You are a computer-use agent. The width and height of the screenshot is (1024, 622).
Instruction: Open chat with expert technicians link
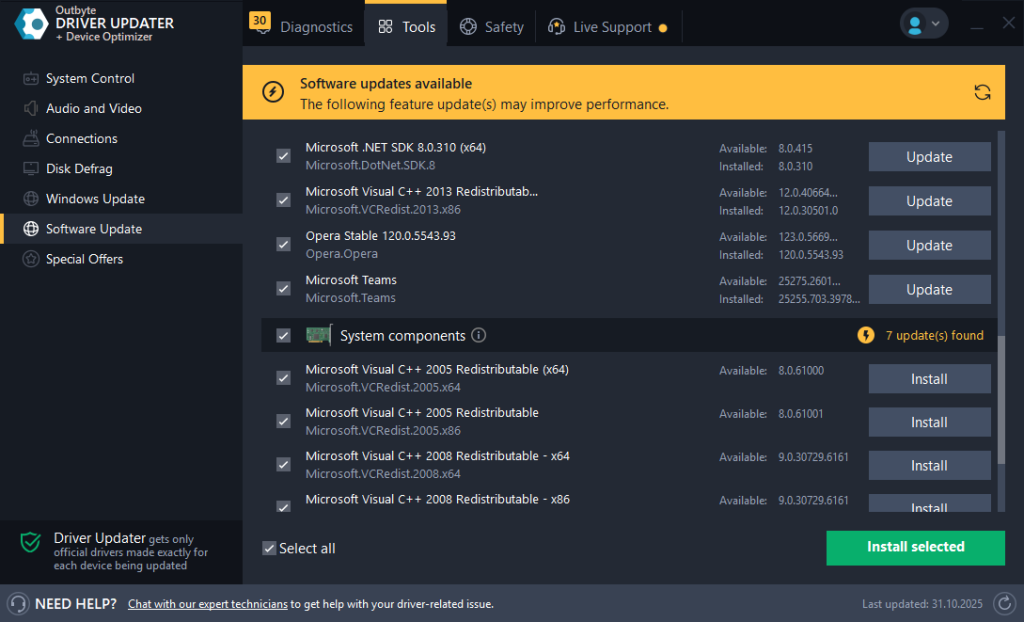(207, 604)
